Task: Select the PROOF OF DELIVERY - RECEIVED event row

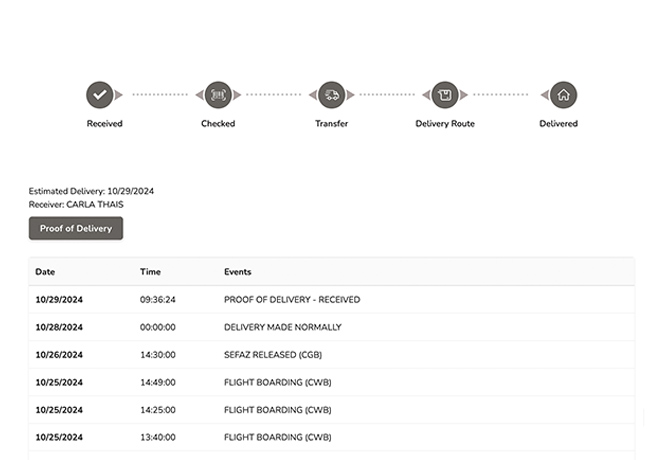Action: (x=292, y=300)
